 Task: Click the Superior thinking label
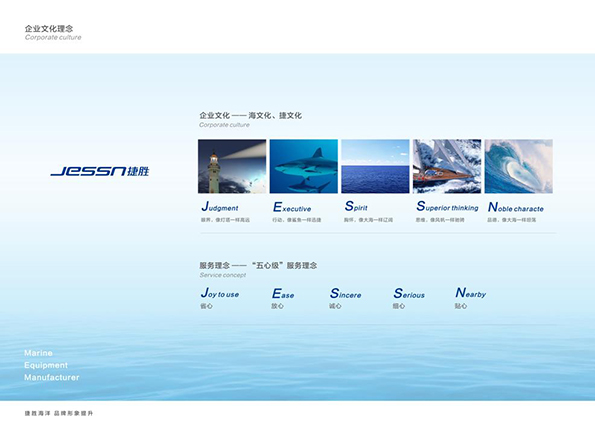[x=447, y=206]
